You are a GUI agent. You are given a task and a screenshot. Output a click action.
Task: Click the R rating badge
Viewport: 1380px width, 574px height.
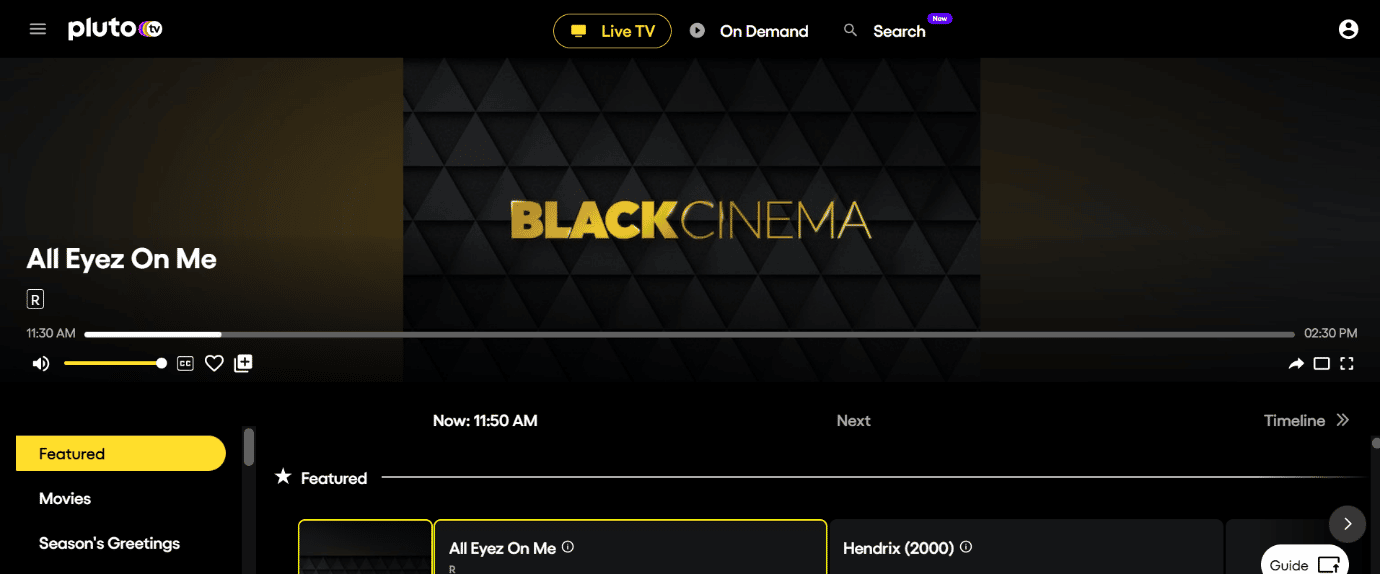tap(35, 299)
